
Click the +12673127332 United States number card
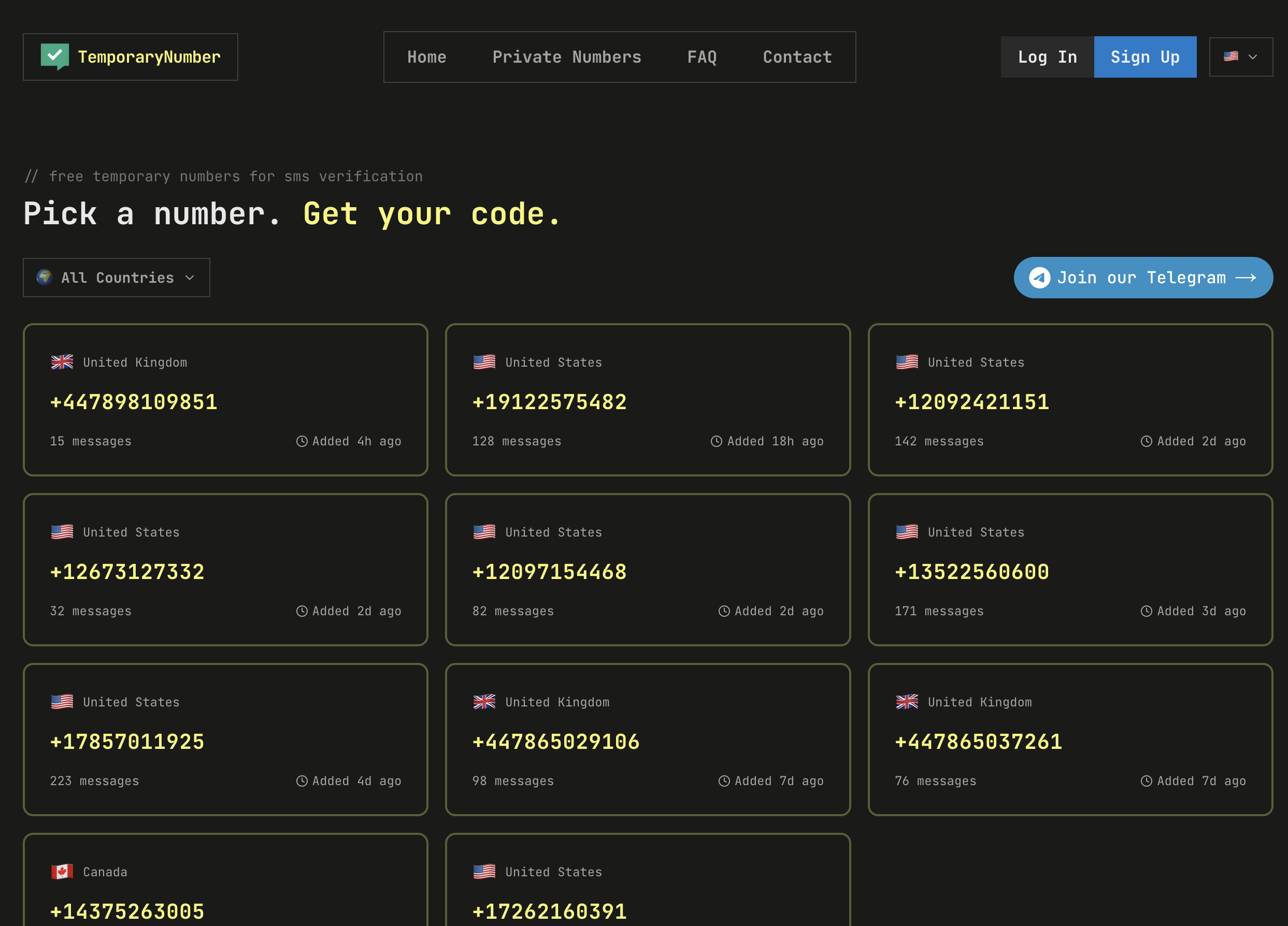coord(225,570)
